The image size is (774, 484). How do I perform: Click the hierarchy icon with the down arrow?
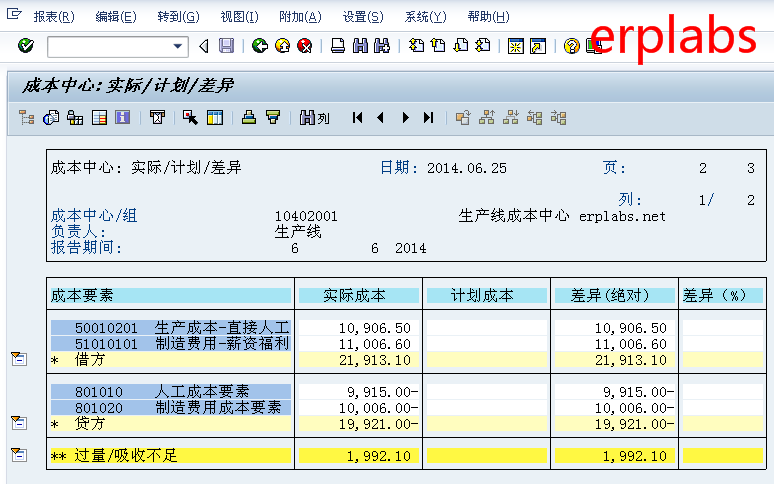(510, 117)
